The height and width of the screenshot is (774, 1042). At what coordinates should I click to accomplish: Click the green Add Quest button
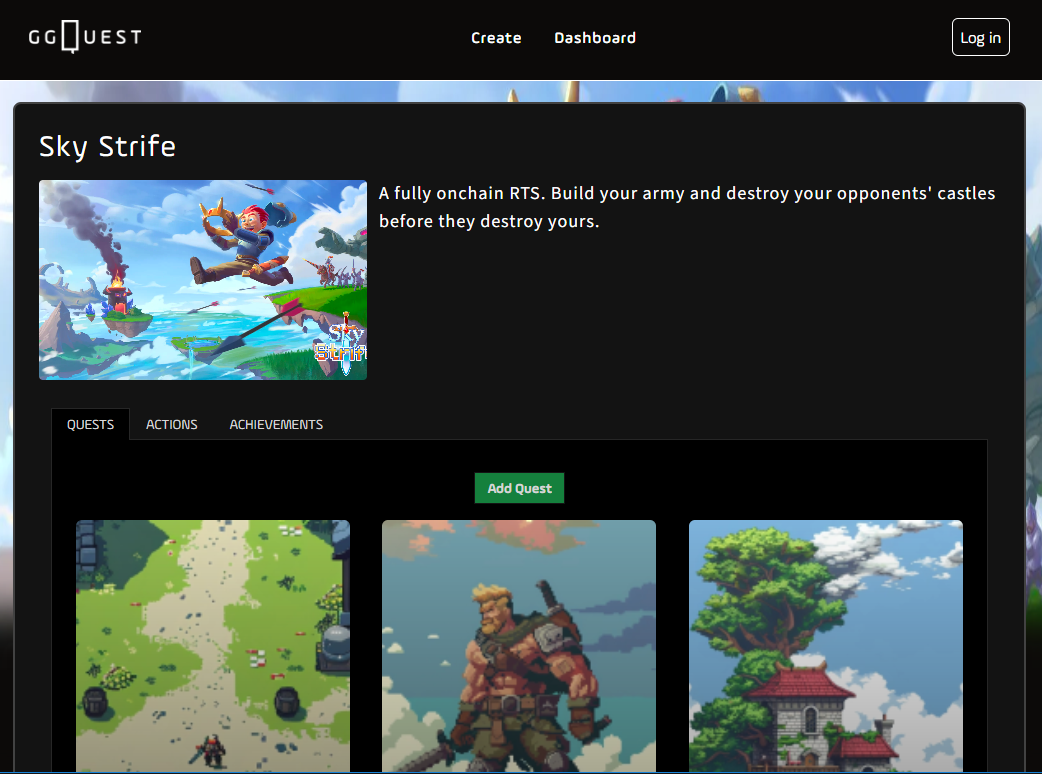519,488
